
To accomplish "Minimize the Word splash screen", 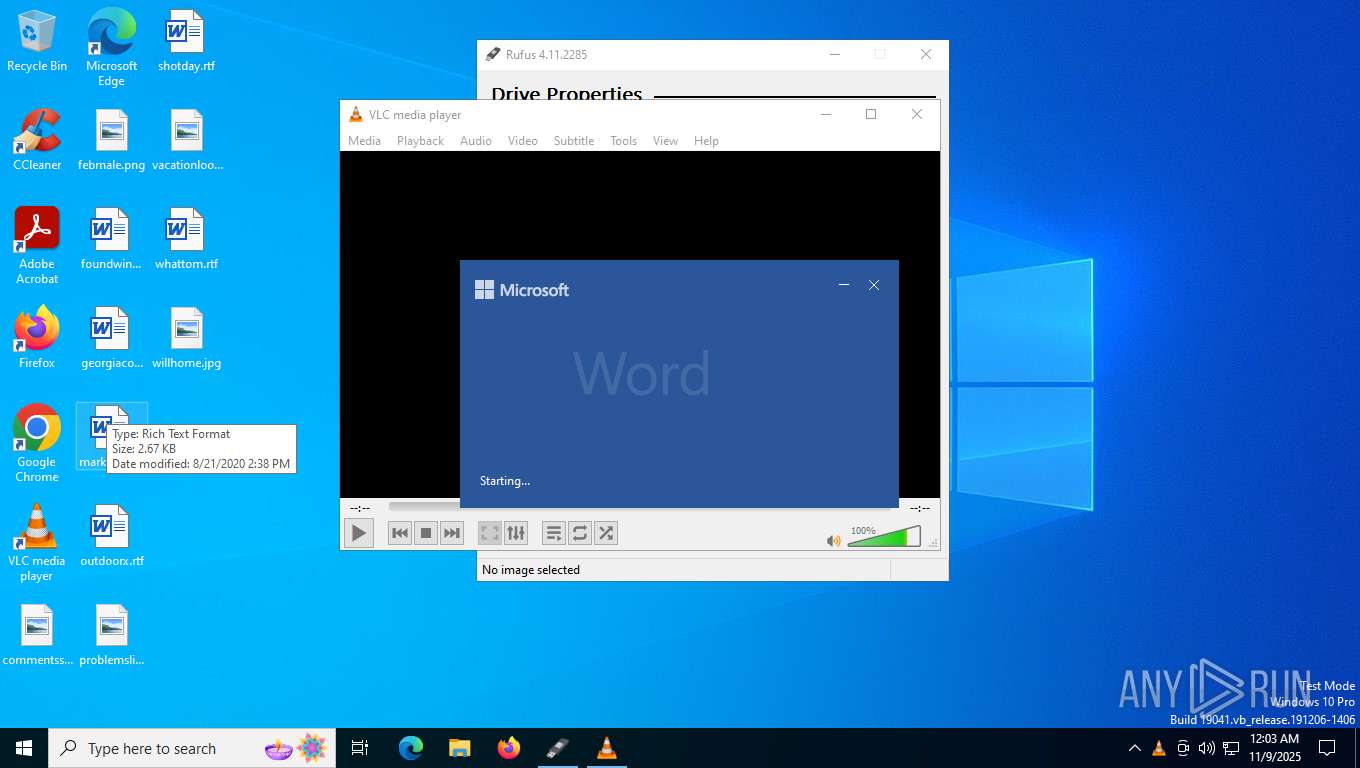I will [x=844, y=285].
